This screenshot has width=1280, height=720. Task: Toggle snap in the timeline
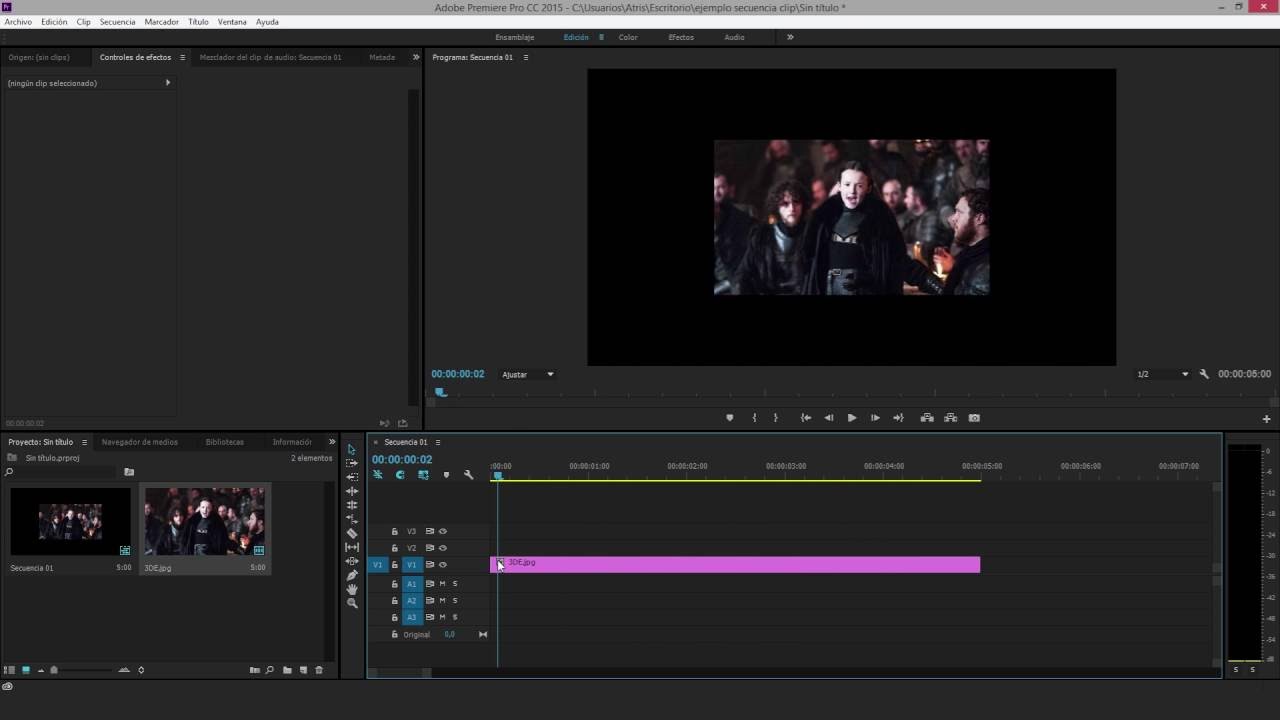coord(400,475)
